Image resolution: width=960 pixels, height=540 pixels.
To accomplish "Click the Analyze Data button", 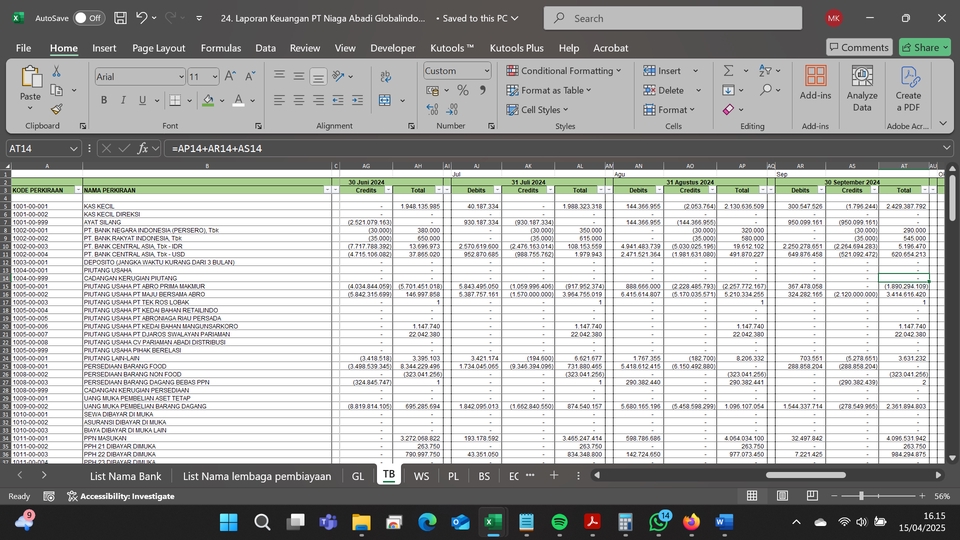I will (x=862, y=89).
